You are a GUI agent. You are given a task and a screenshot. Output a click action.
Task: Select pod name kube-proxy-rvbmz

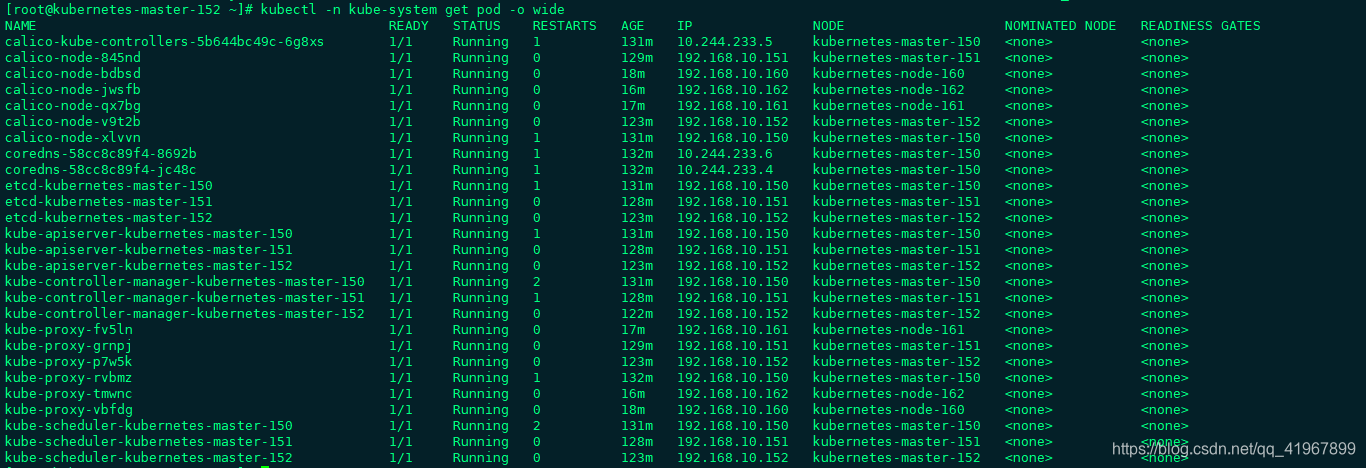click(69, 377)
